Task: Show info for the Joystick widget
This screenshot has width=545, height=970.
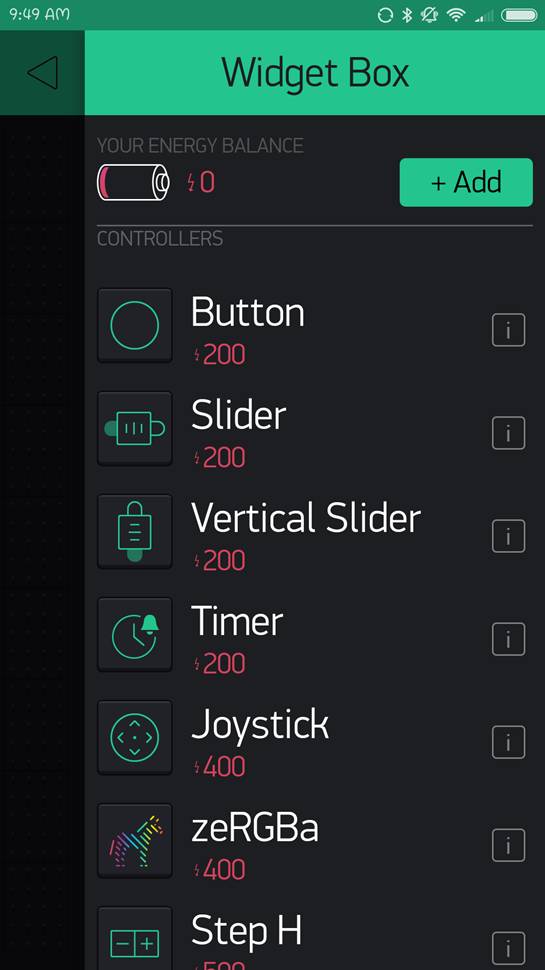Action: (x=509, y=742)
